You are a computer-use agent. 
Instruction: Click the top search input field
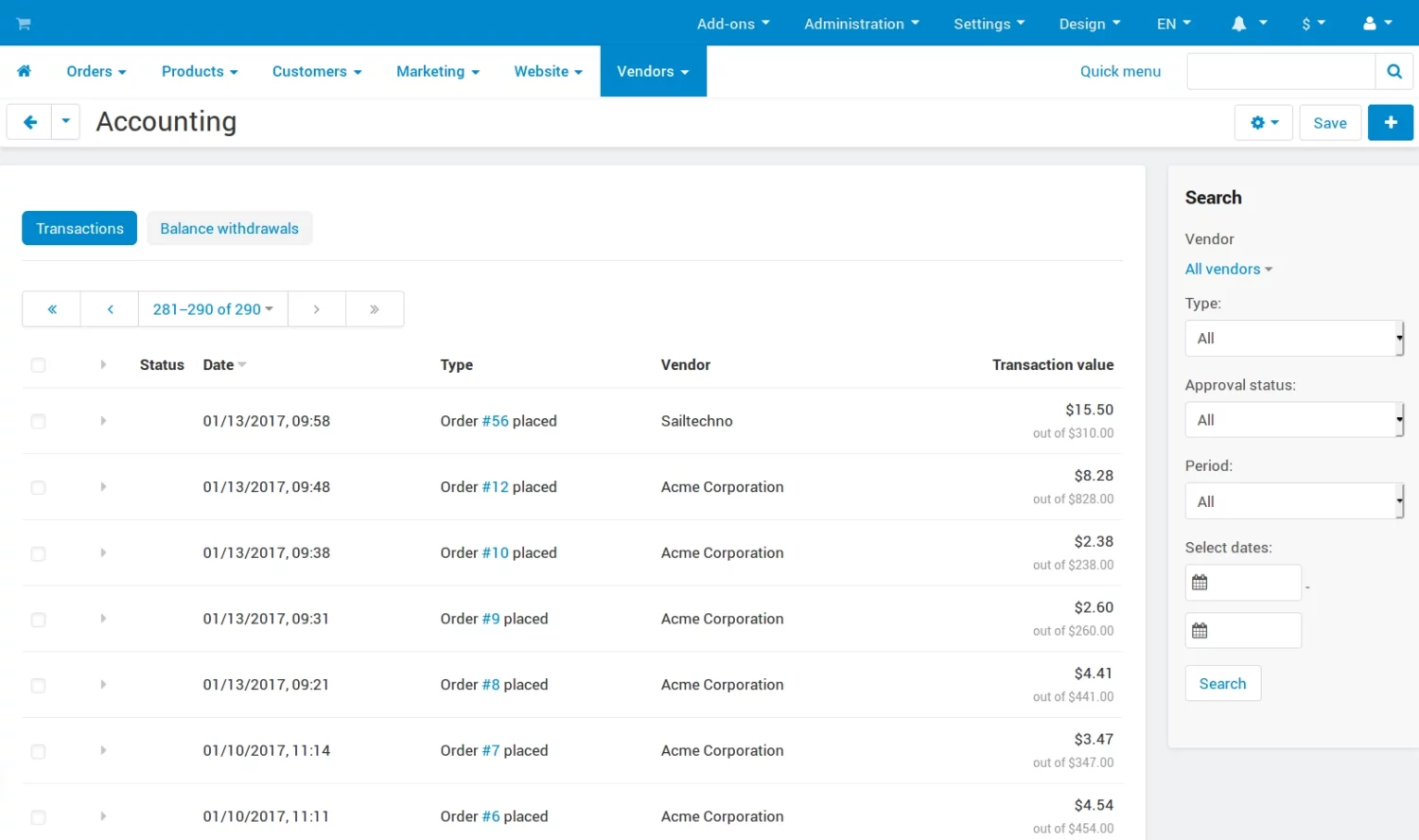(x=1281, y=71)
